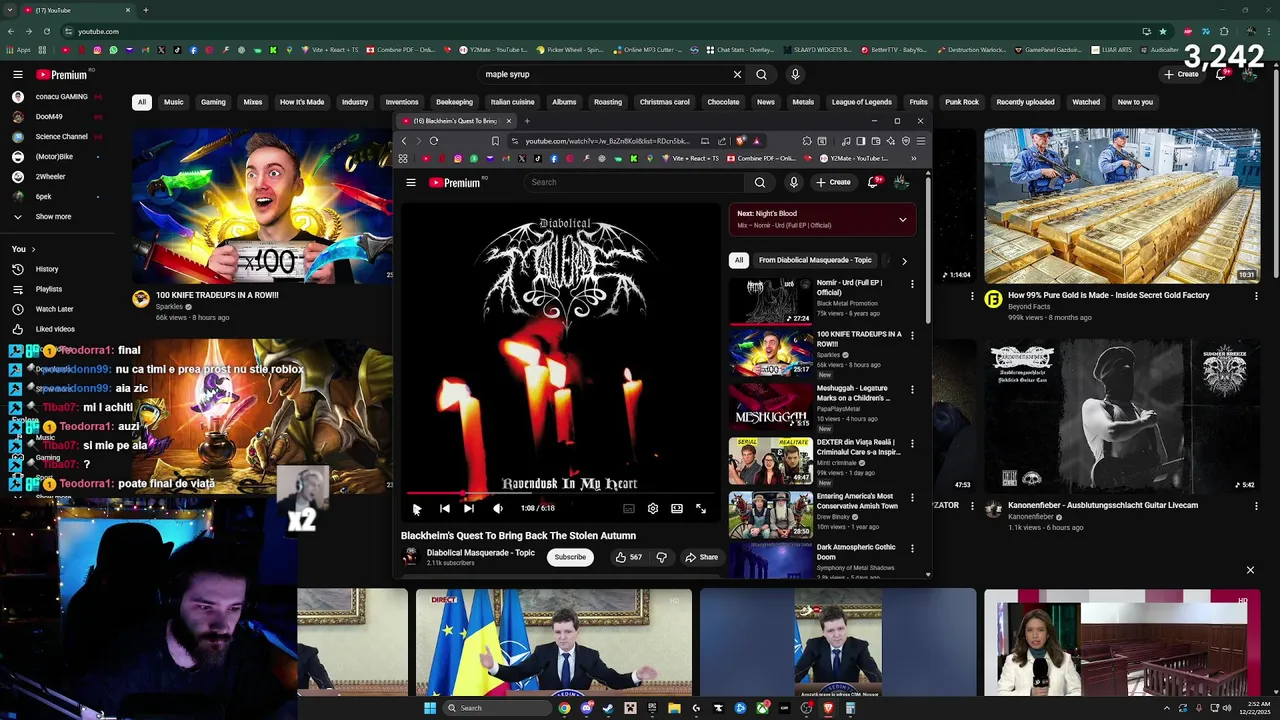Open the 100 KNIFE TRADEUPS large thumbnail
This screenshot has height=720, width=1280.
[262, 206]
